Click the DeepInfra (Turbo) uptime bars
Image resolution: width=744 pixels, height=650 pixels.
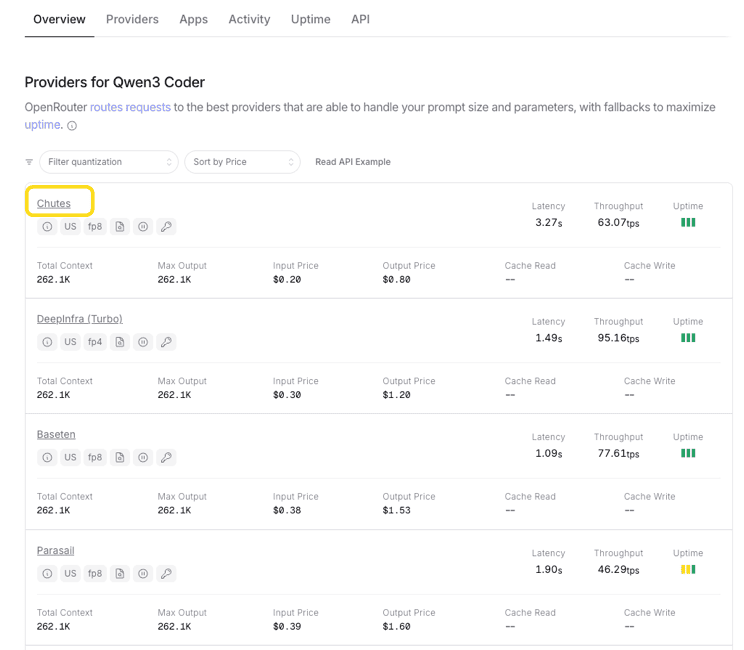pos(688,338)
